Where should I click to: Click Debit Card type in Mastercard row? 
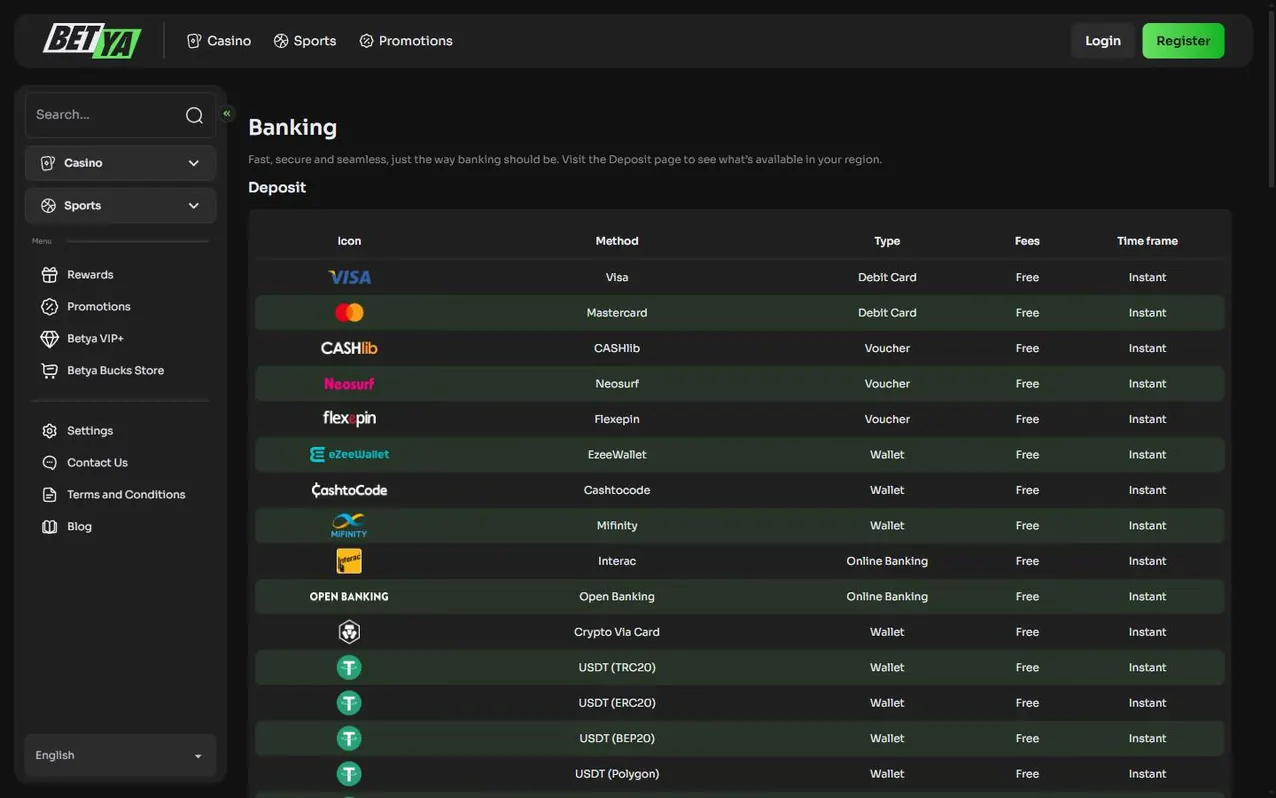[887, 313]
